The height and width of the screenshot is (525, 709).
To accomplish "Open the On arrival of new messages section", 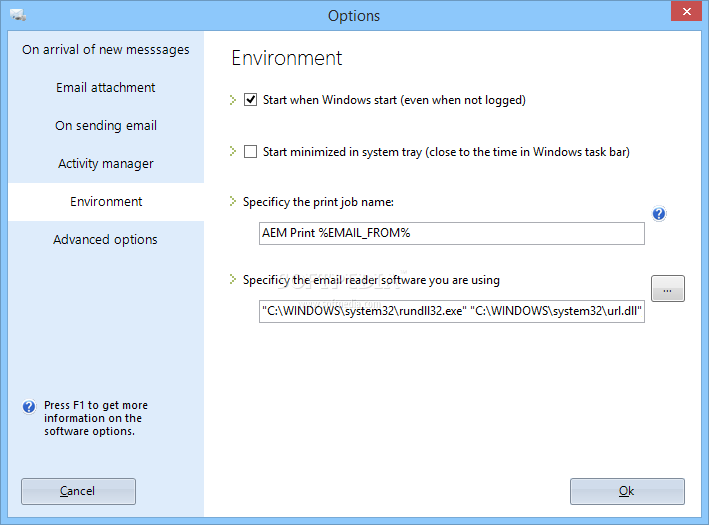I will (106, 50).
